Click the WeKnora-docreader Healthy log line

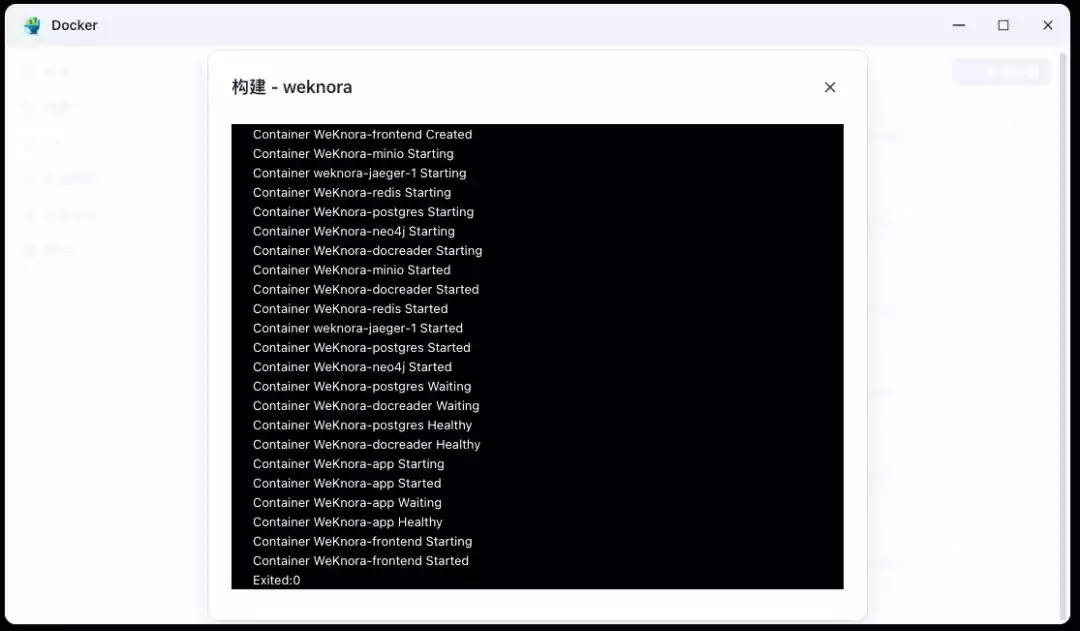(x=366, y=444)
